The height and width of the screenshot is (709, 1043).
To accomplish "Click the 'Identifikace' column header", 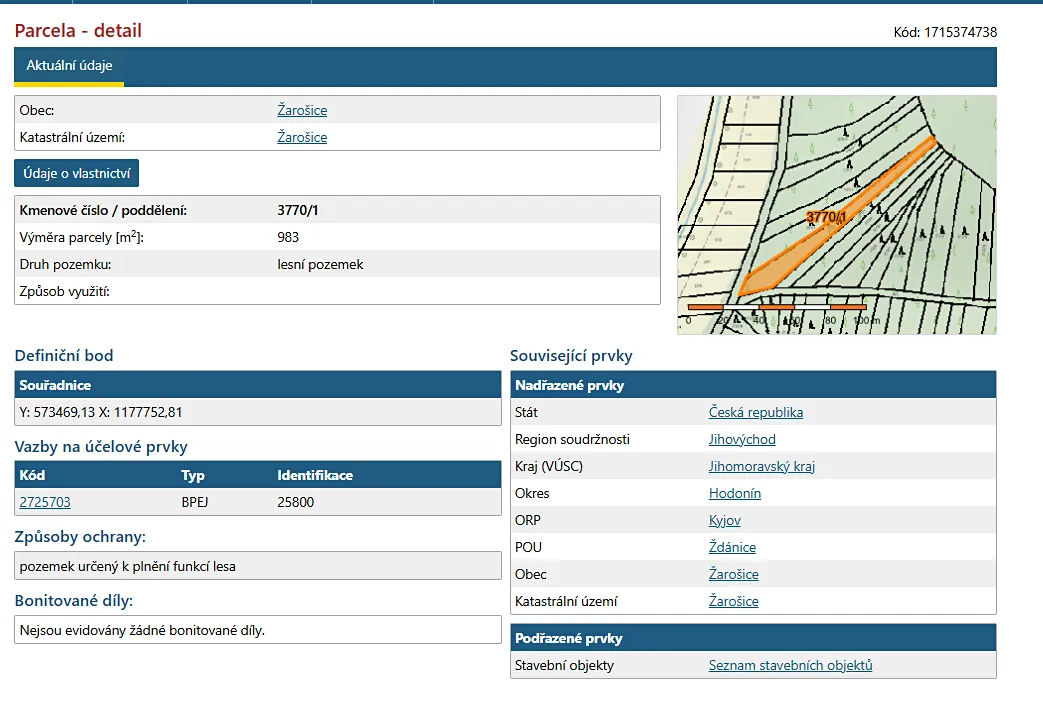I will (x=315, y=476).
